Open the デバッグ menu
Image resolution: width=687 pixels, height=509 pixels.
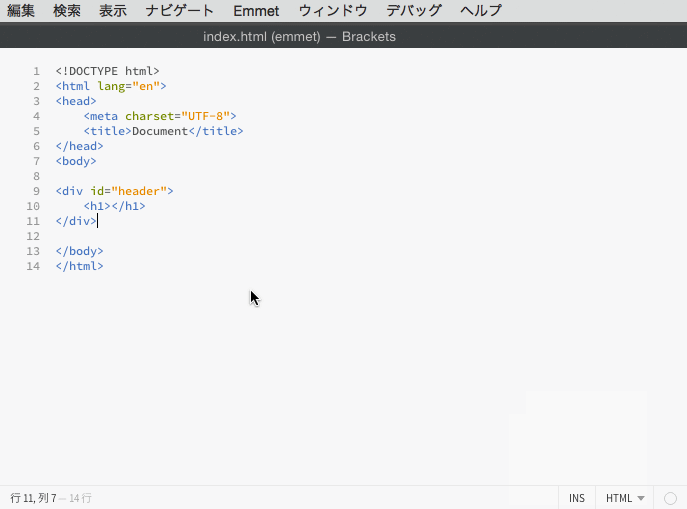point(414,11)
